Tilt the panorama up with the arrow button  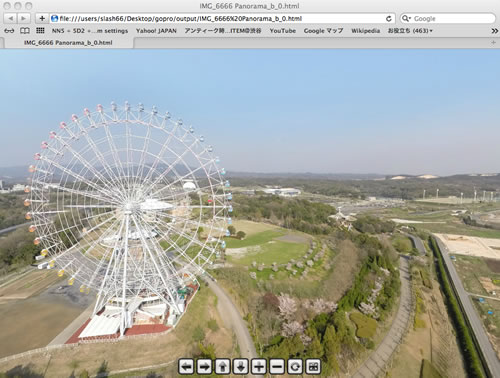(x=223, y=367)
